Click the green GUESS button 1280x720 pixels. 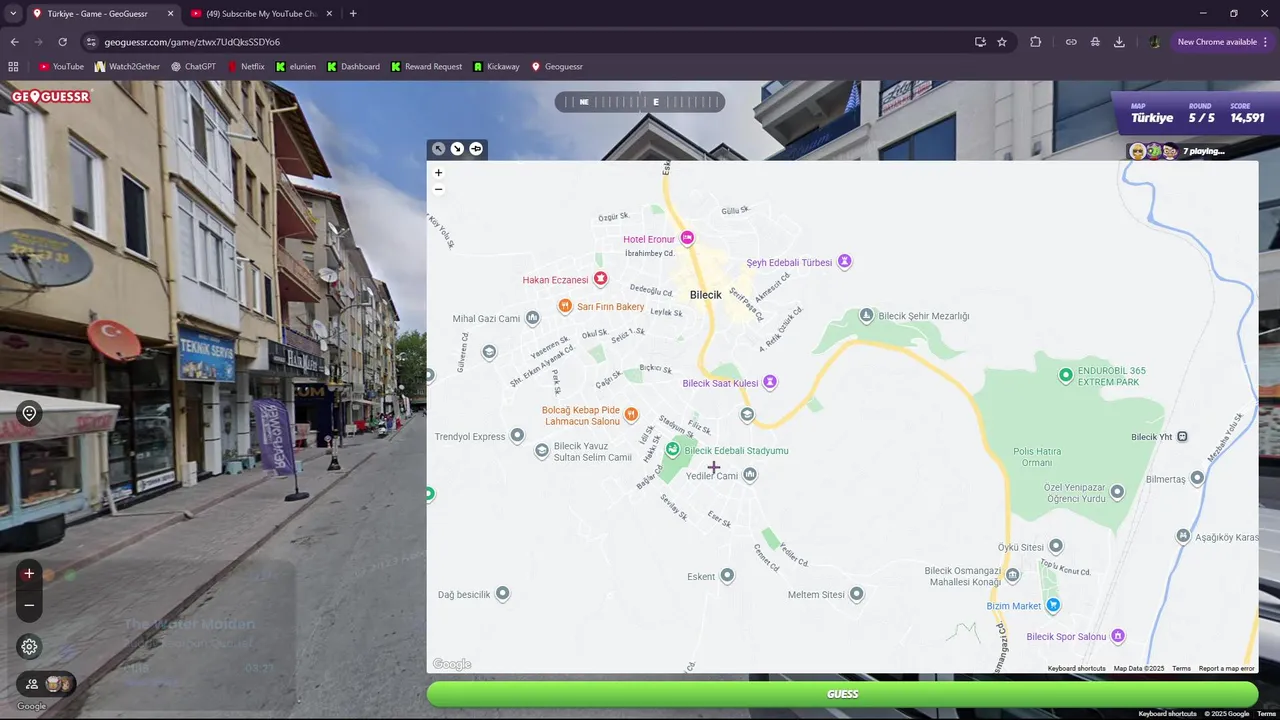(842, 694)
